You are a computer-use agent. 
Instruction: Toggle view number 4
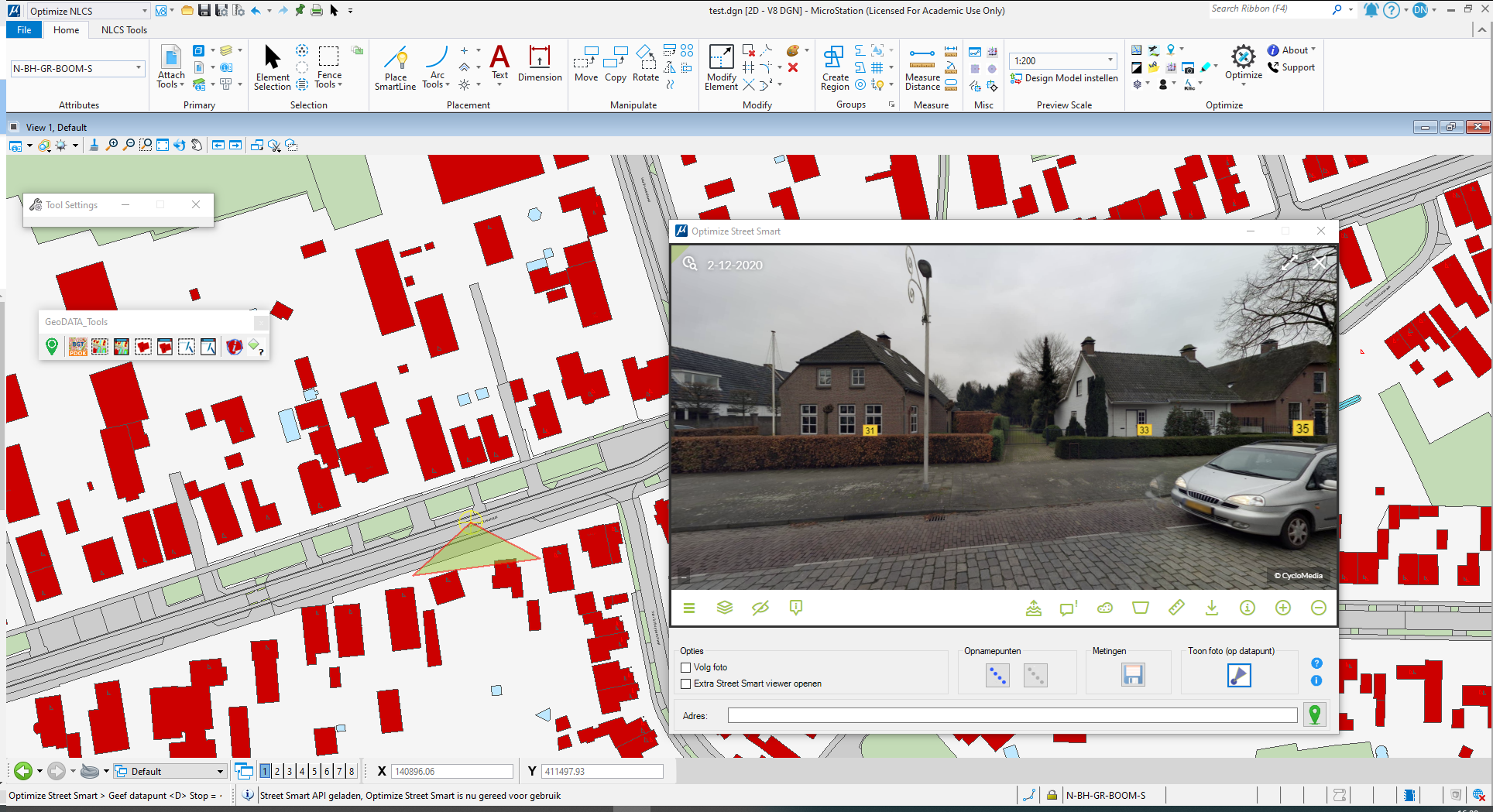click(x=302, y=771)
